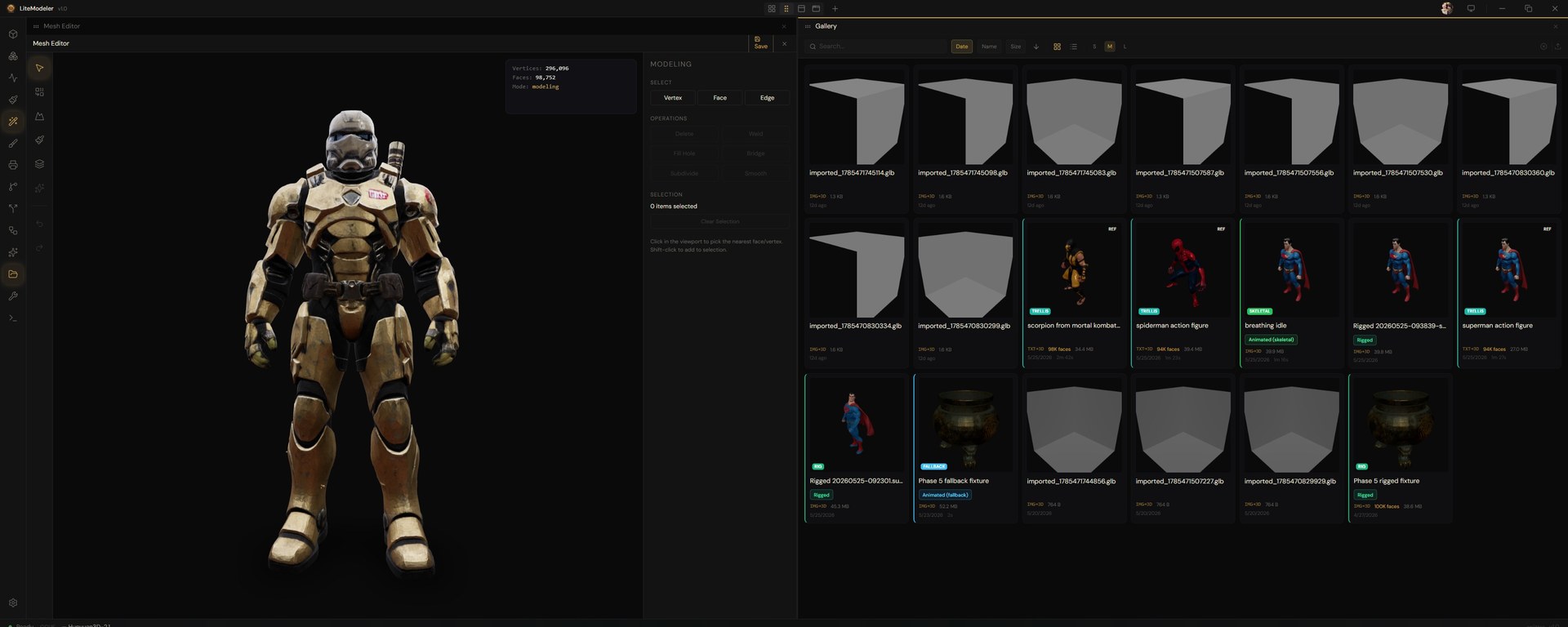
Task: Click the LiteModeler app logo
Action: (x=11, y=8)
